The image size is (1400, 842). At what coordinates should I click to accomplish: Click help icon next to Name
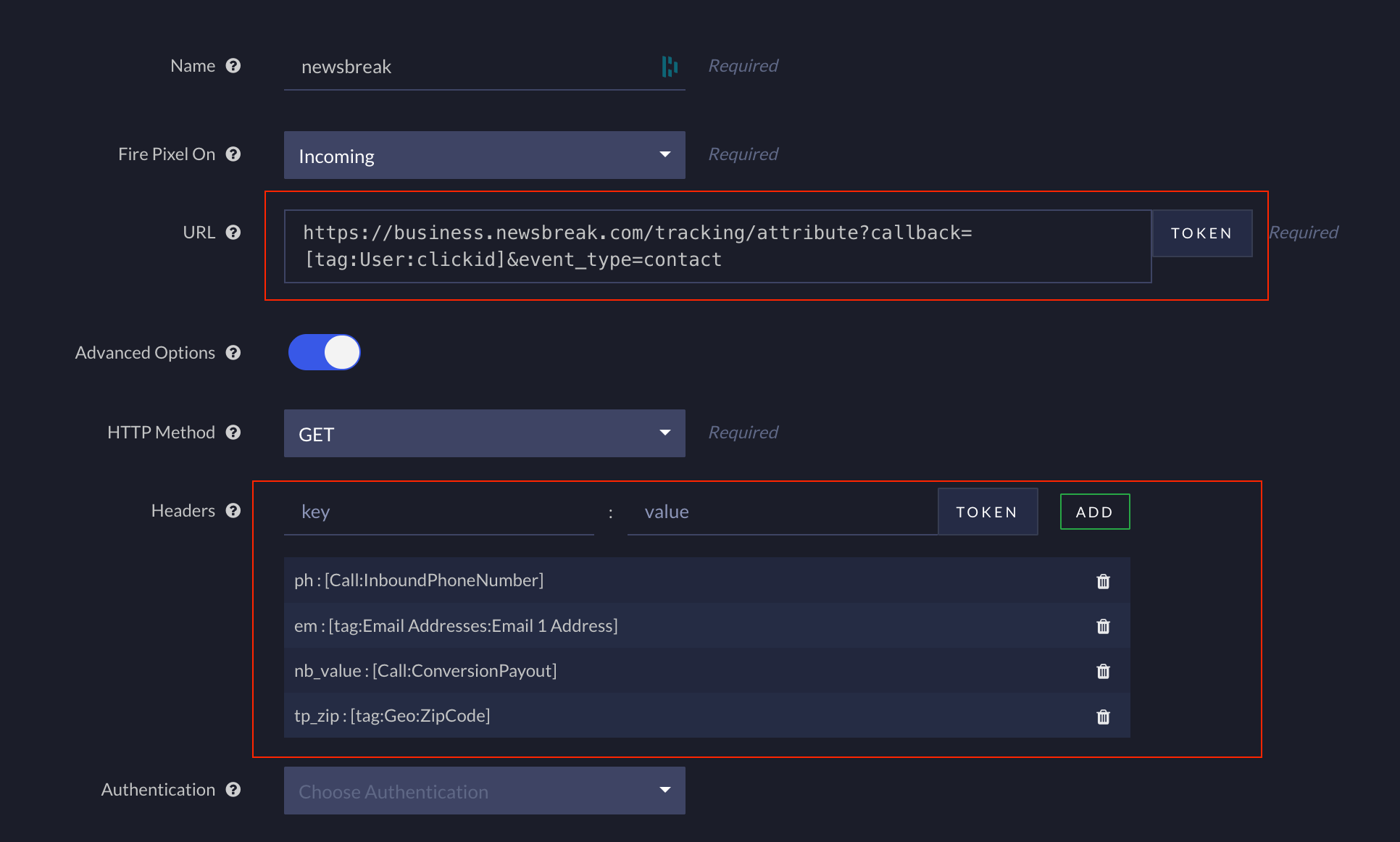coord(233,66)
